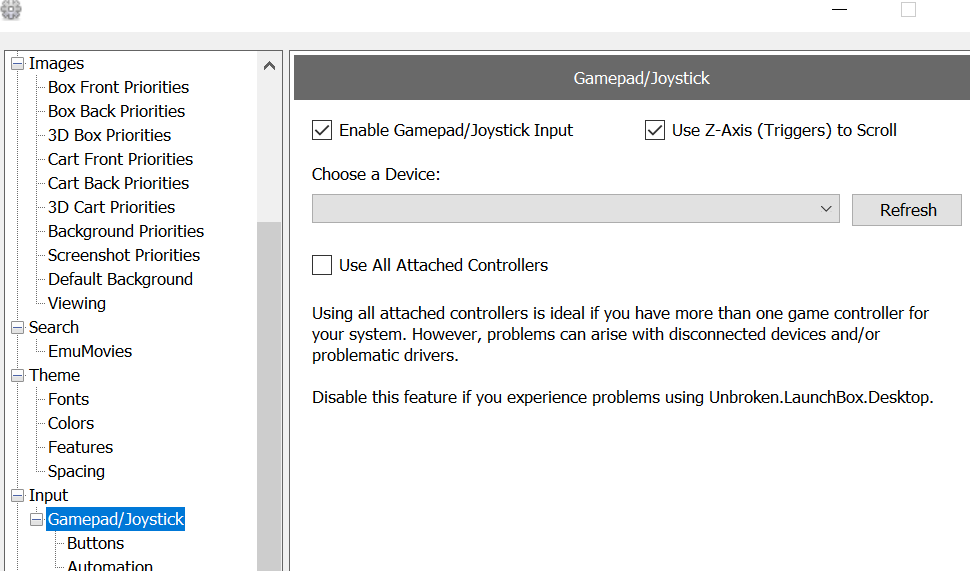The height and width of the screenshot is (571, 970).
Task: Click the gear icon in title bar
Action: (11, 9)
